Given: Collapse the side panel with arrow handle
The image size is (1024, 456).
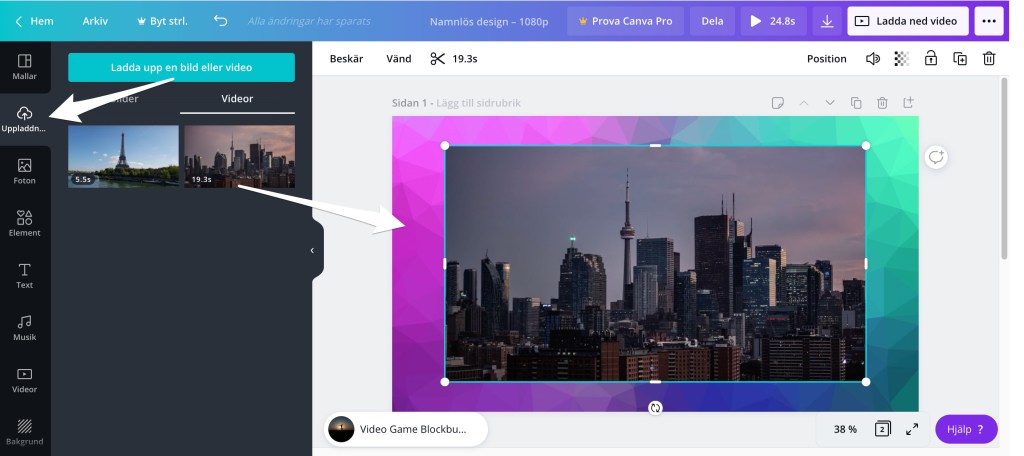Looking at the screenshot, I should (x=311, y=250).
